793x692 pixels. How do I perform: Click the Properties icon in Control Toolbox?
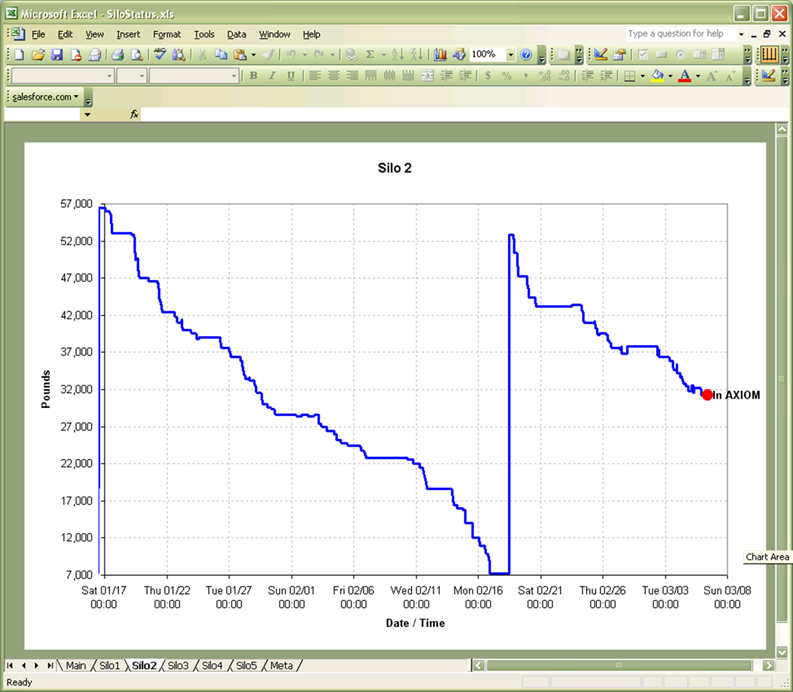(x=620, y=55)
